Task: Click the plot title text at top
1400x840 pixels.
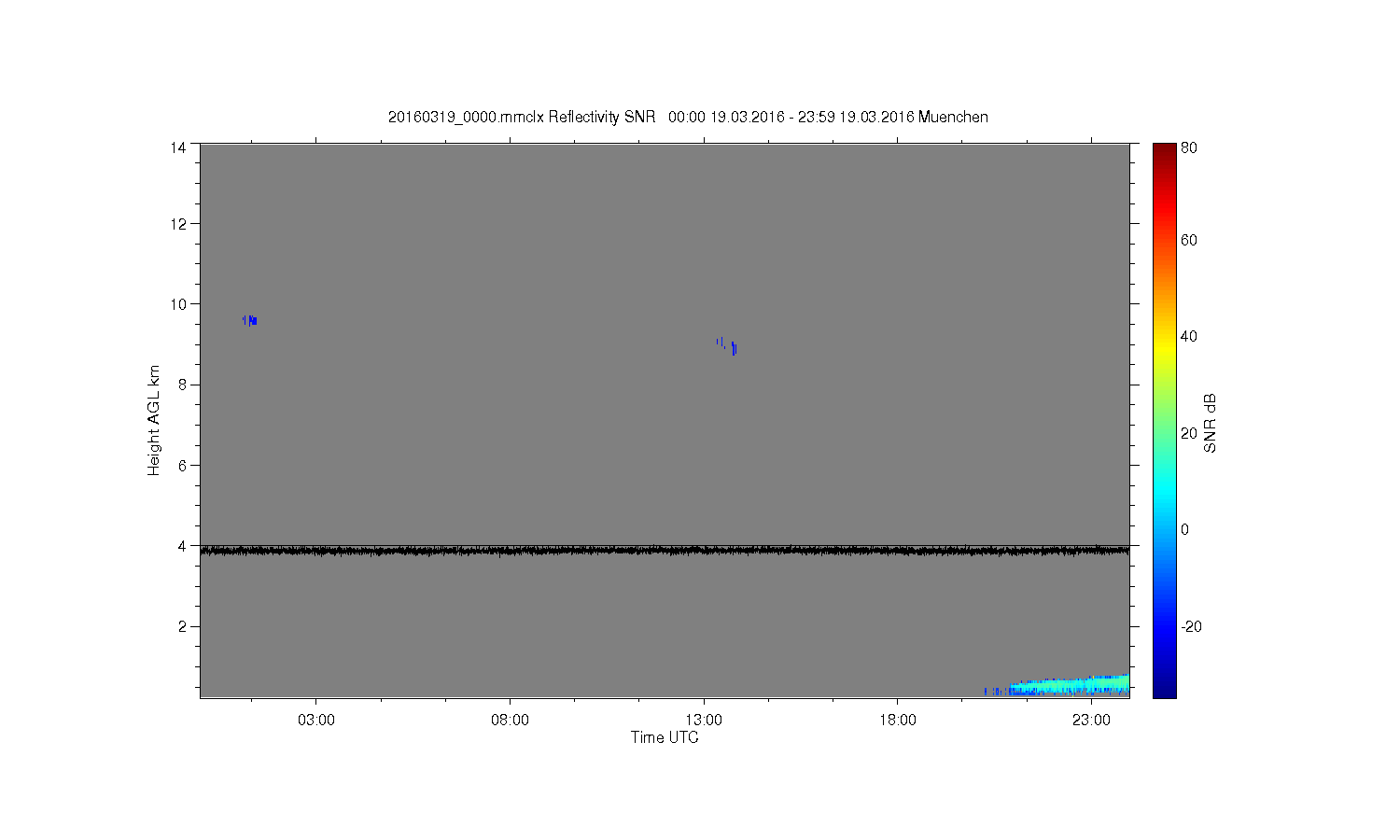Action: 688,118
